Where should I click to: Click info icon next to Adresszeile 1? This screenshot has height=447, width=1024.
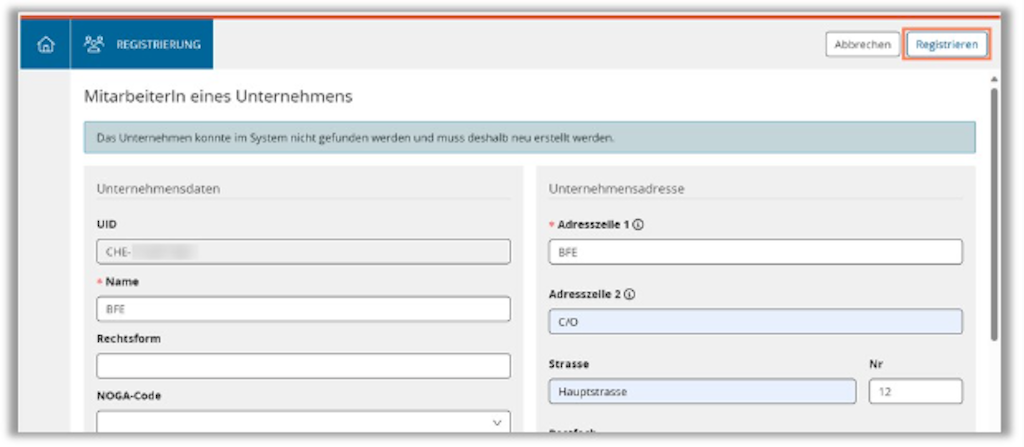pyautogui.click(x=638, y=225)
